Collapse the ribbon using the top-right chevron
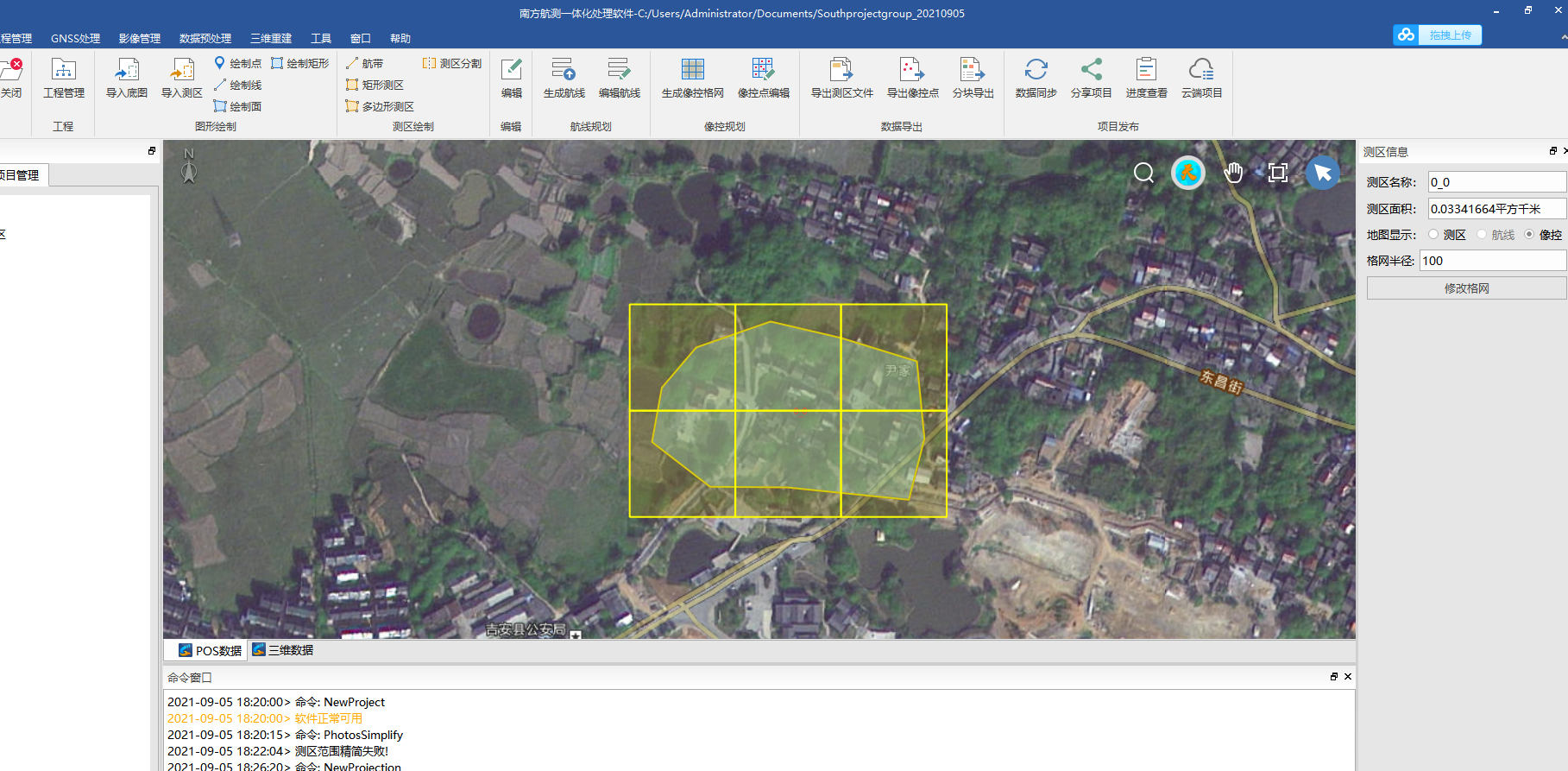 [x=1563, y=38]
